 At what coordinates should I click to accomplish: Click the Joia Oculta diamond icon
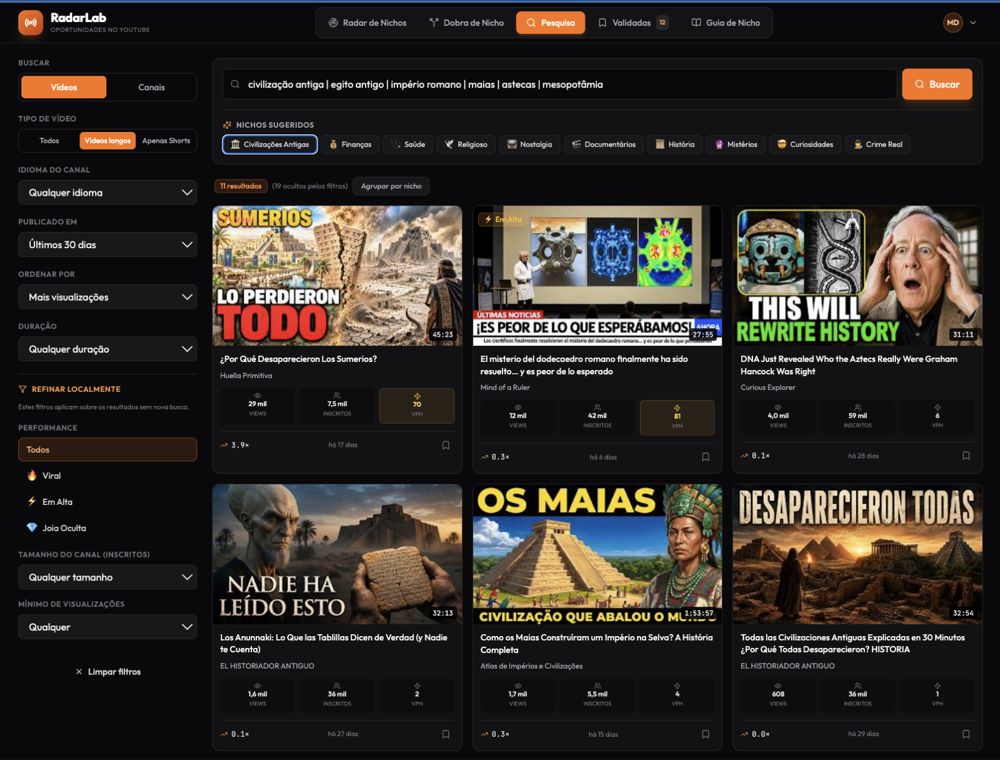point(32,528)
